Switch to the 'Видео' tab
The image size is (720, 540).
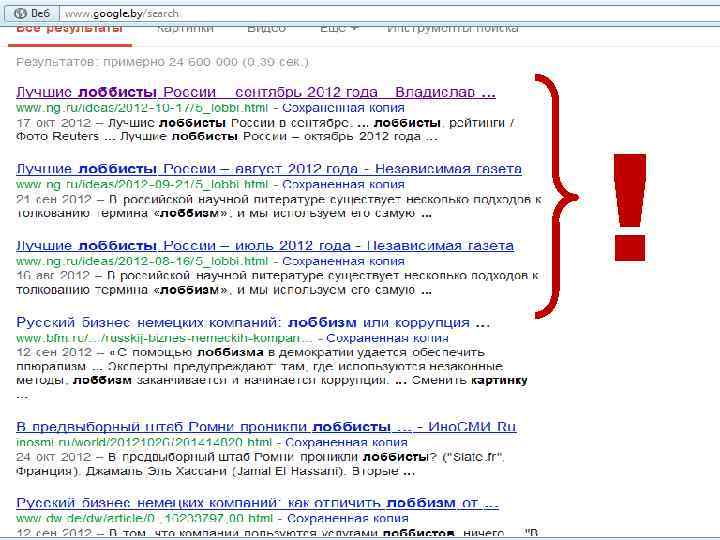(266, 28)
